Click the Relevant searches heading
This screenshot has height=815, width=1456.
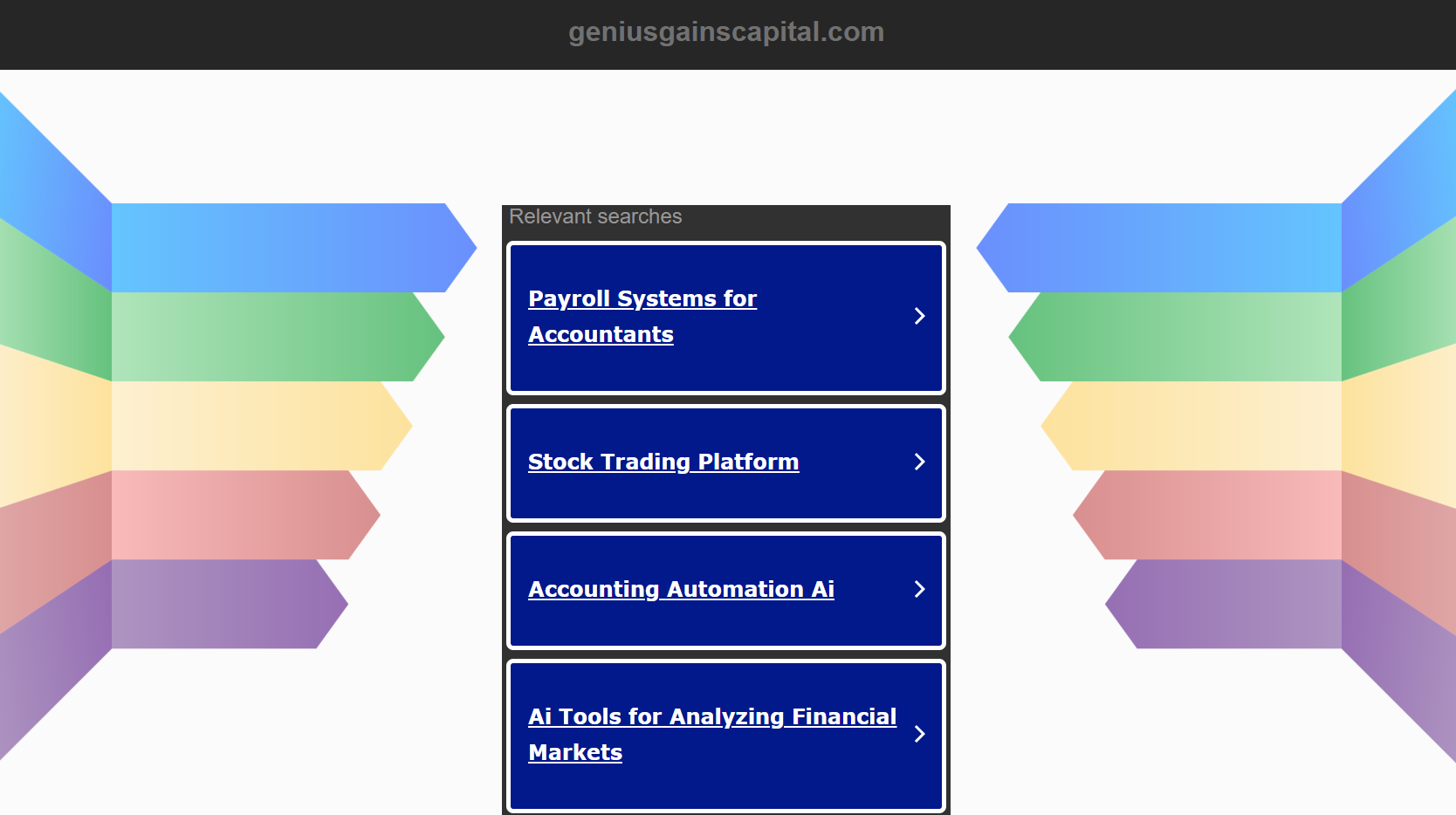pos(595,216)
